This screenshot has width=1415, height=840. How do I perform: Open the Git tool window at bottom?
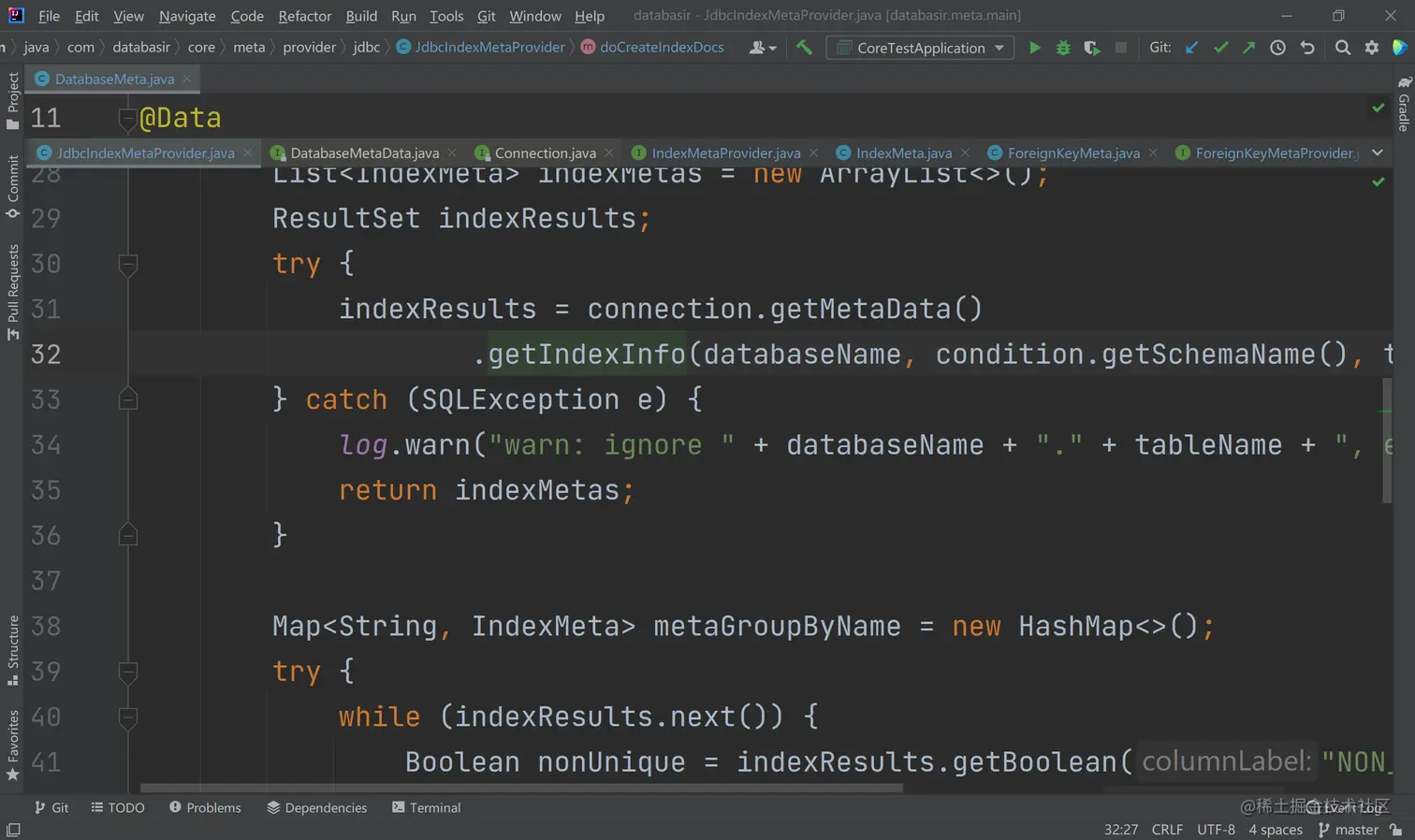tap(51, 807)
